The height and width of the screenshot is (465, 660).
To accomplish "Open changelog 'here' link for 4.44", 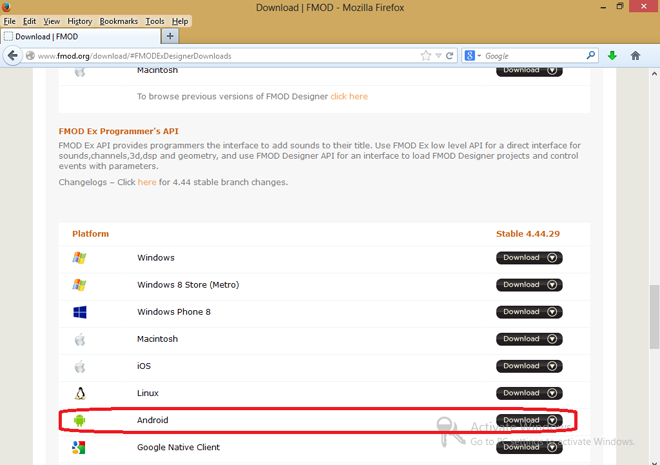I will point(147,182).
